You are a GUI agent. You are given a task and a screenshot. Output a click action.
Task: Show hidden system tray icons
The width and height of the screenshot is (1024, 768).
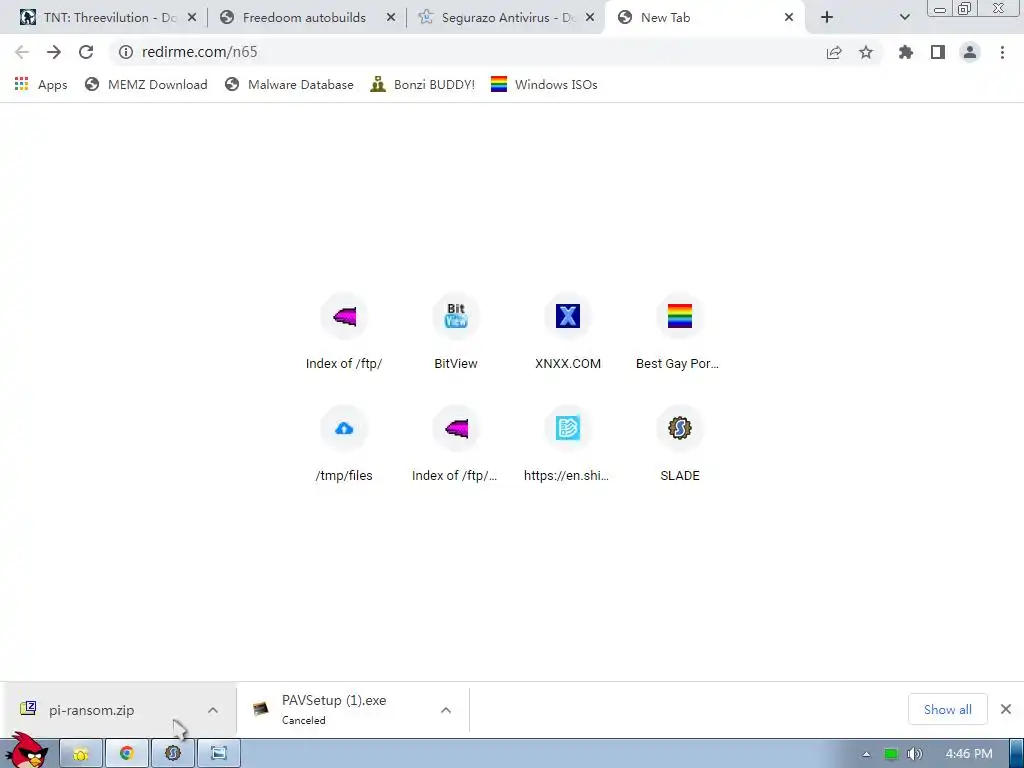tap(866, 754)
